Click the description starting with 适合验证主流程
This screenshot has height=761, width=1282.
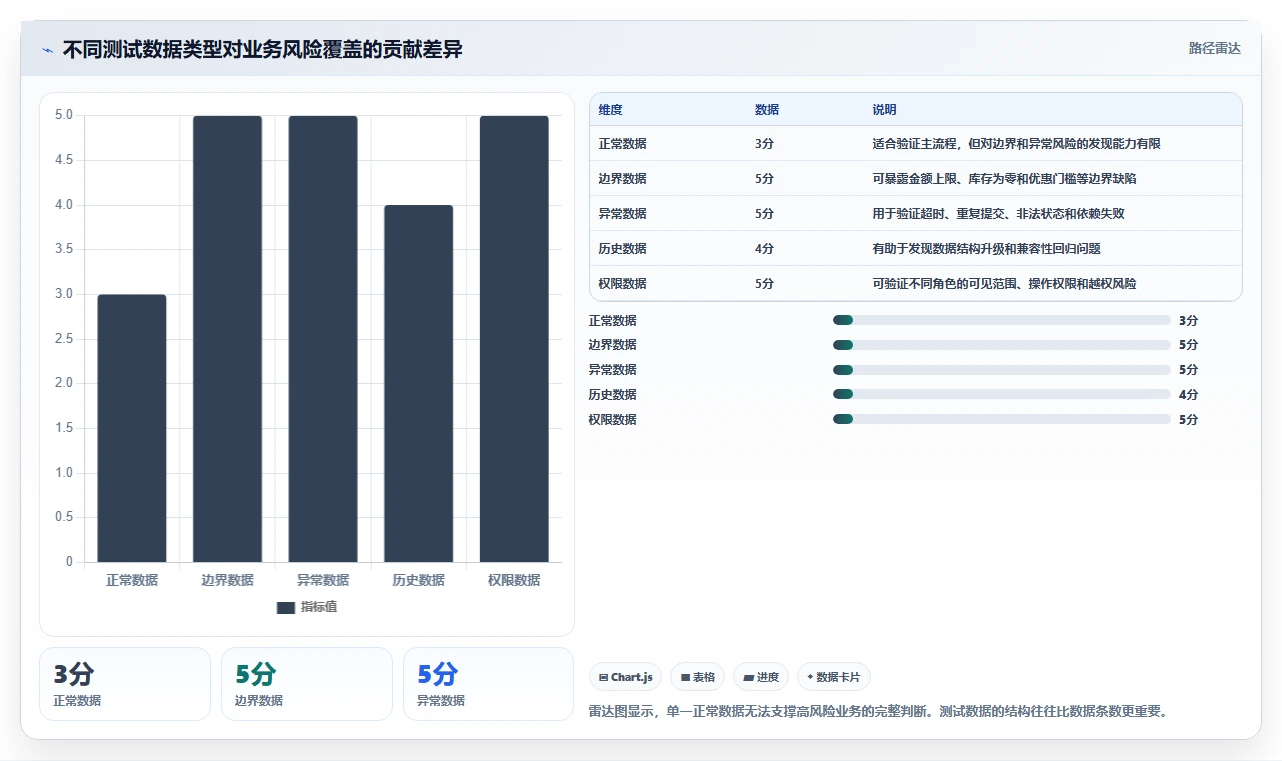pos(1016,144)
